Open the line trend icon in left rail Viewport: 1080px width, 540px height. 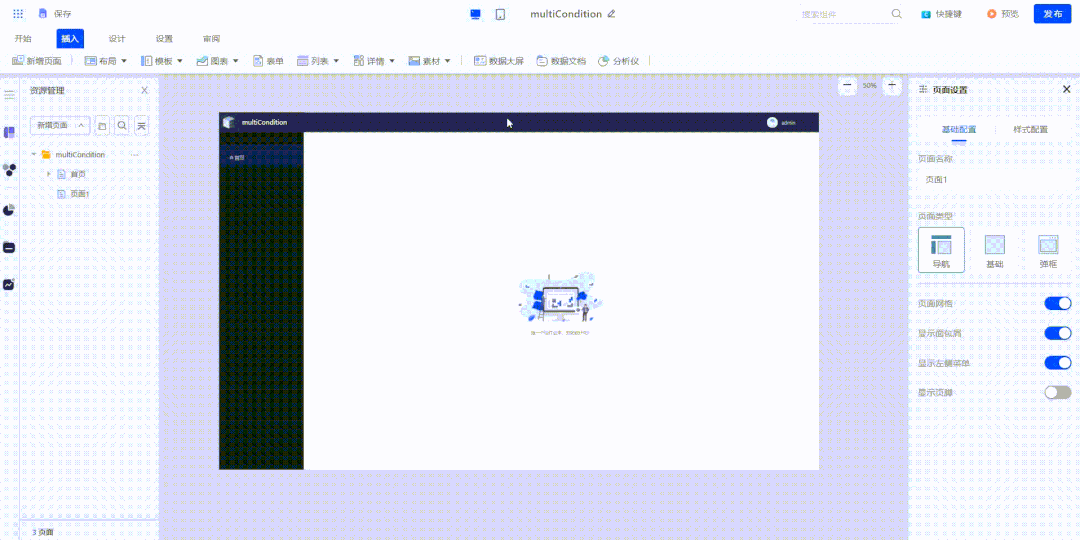point(9,284)
